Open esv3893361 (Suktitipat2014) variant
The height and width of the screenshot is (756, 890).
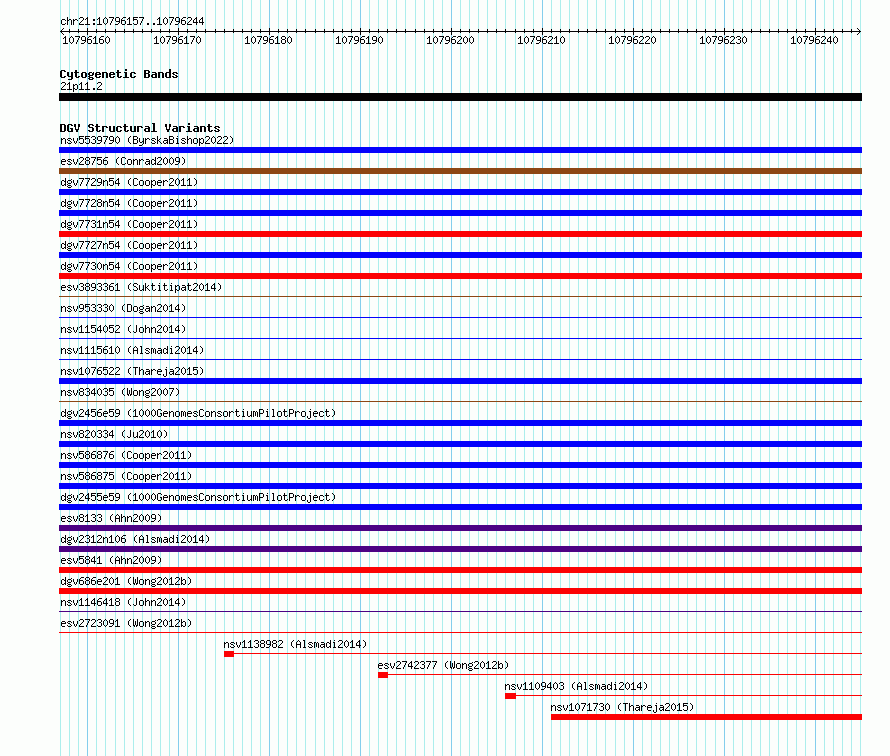coord(141,287)
